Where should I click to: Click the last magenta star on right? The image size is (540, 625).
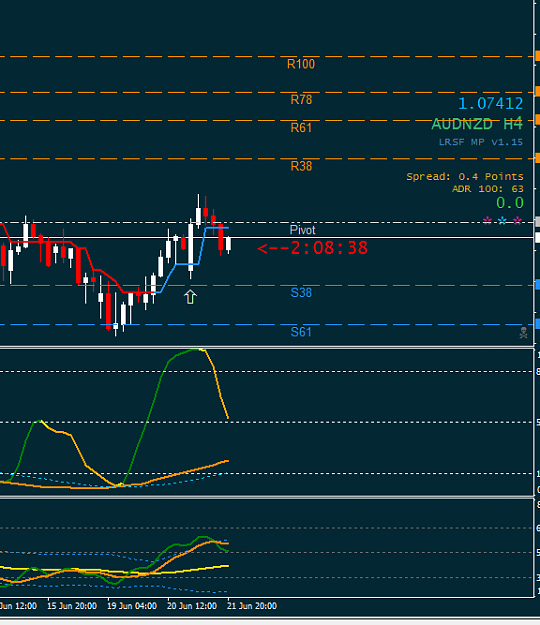click(517, 221)
